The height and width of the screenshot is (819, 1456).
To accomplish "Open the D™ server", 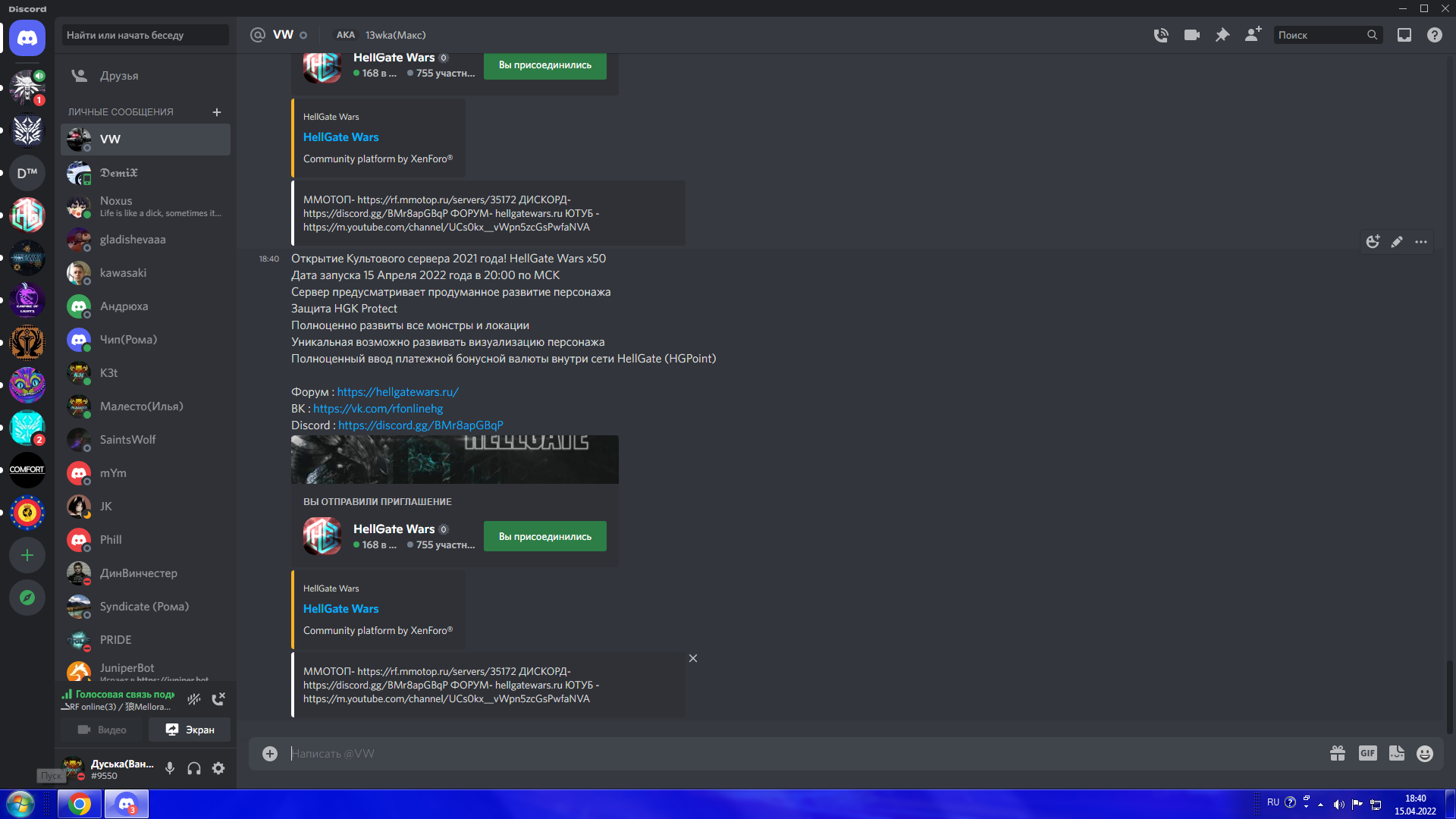I will click(27, 173).
